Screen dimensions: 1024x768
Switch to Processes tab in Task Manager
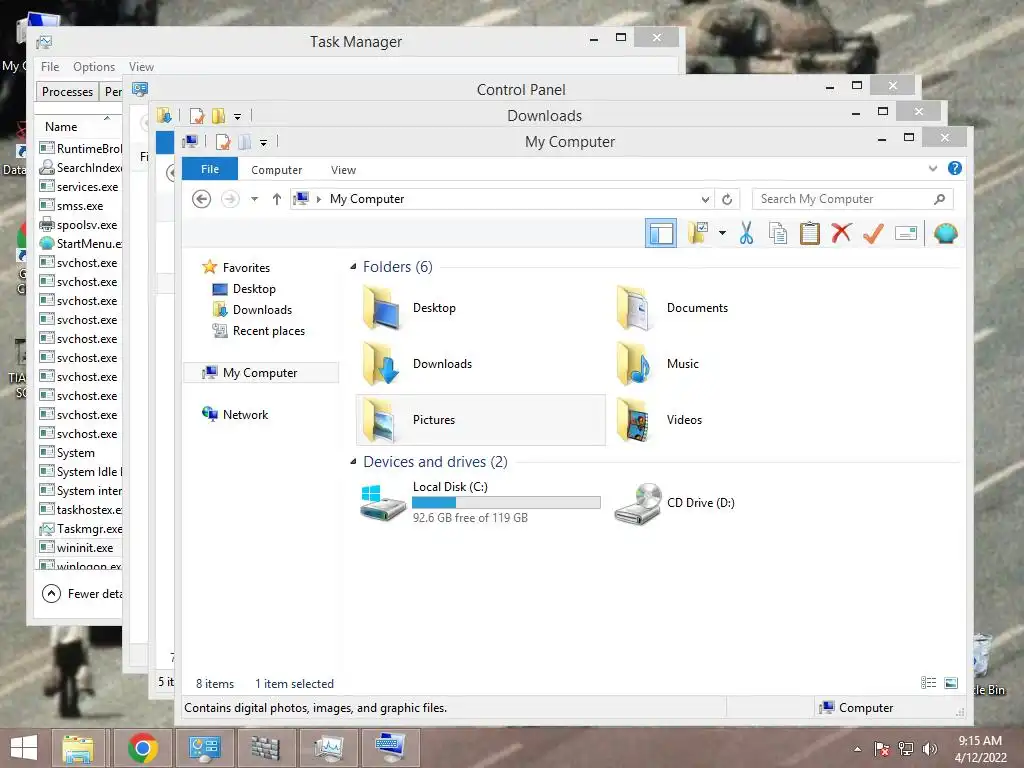tap(67, 91)
